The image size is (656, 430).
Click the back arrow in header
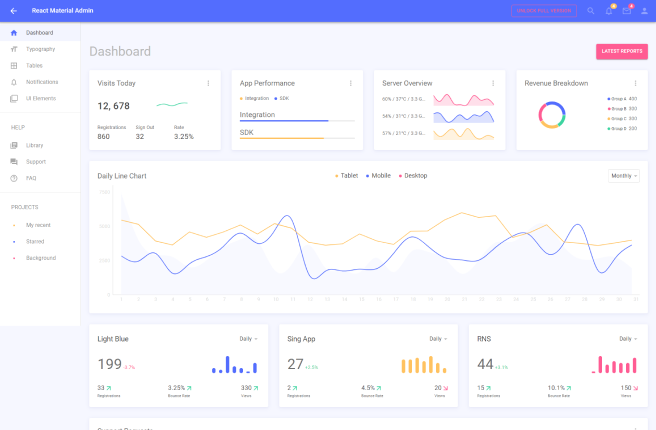pos(14,10)
